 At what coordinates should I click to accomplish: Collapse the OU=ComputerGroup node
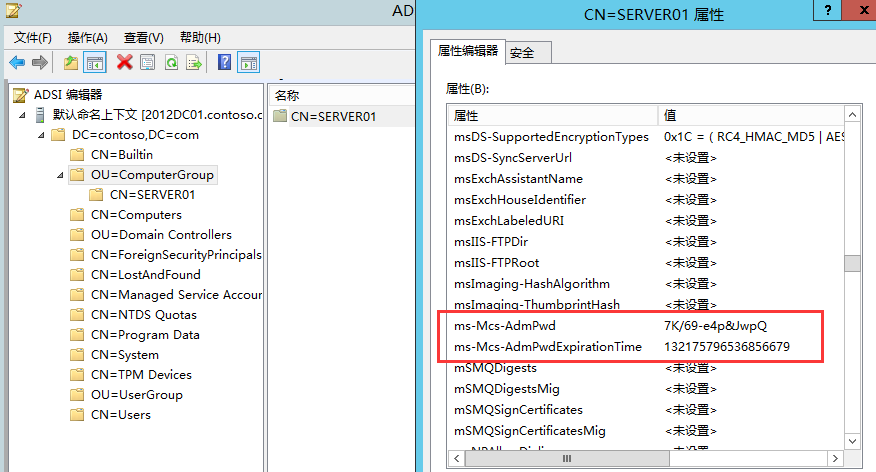tap(60, 176)
